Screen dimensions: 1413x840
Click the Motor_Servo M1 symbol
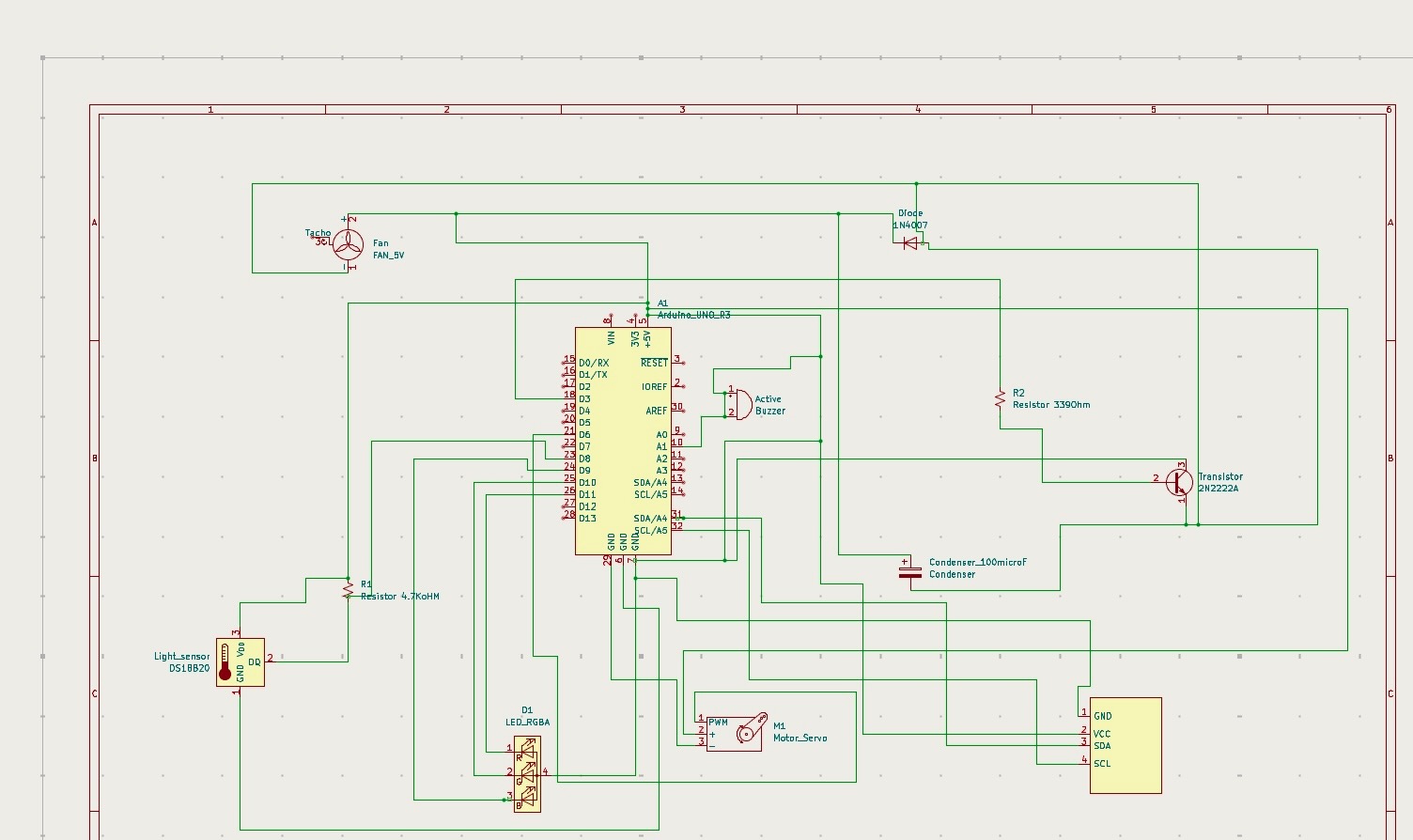pos(735,733)
